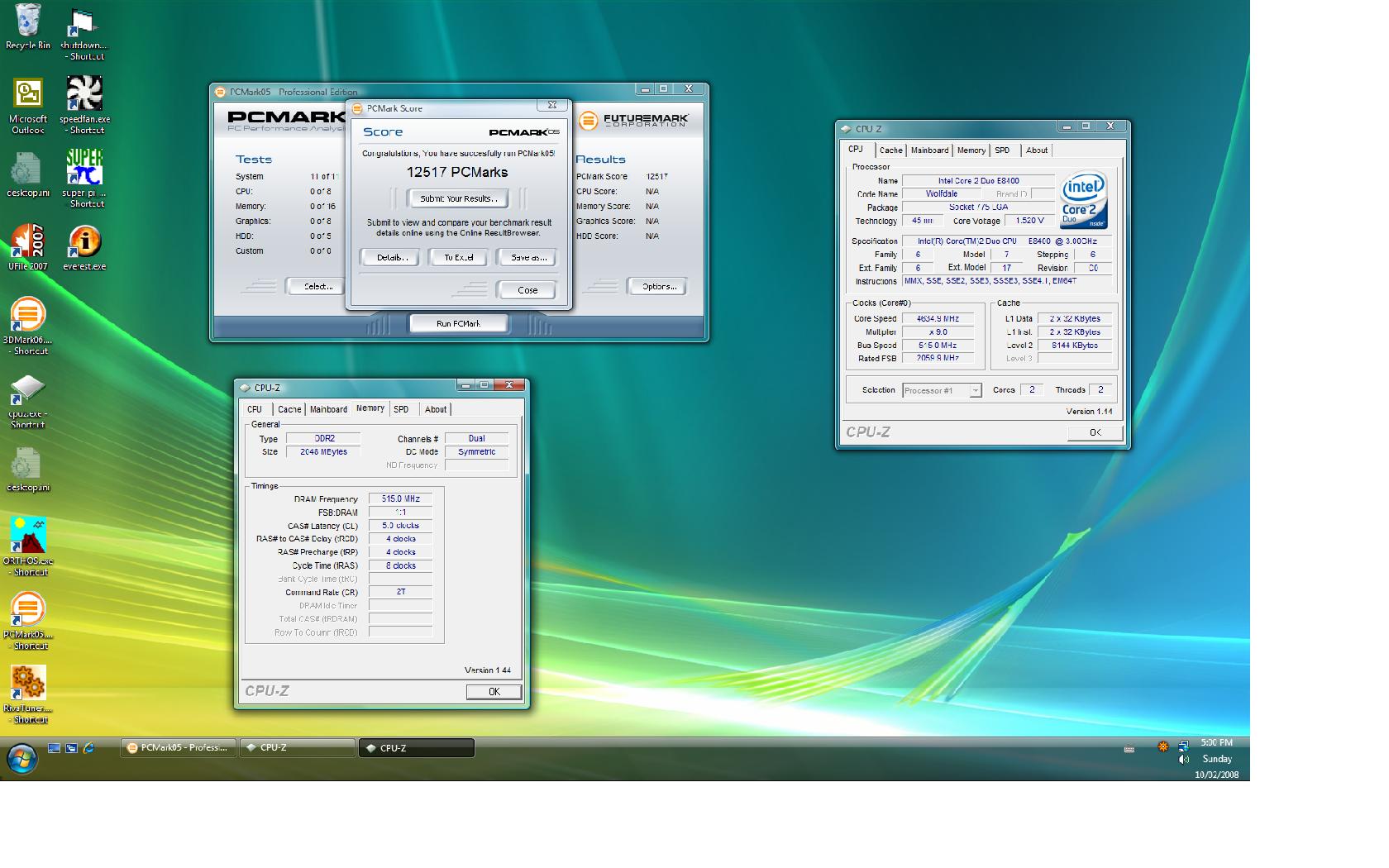
Task: Open the Processor #1 selection dropdown
Action: click(x=942, y=390)
